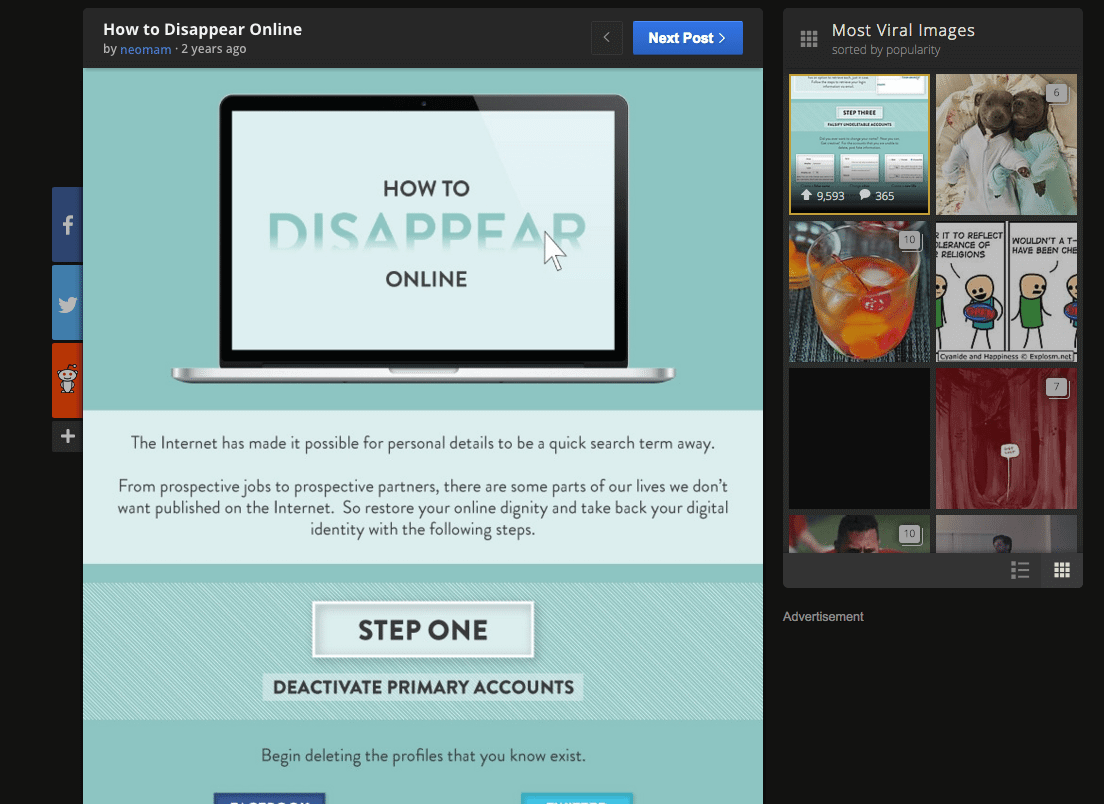Share the post via the Facebook icon
The width and height of the screenshot is (1104, 804).
click(x=66, y=224)
